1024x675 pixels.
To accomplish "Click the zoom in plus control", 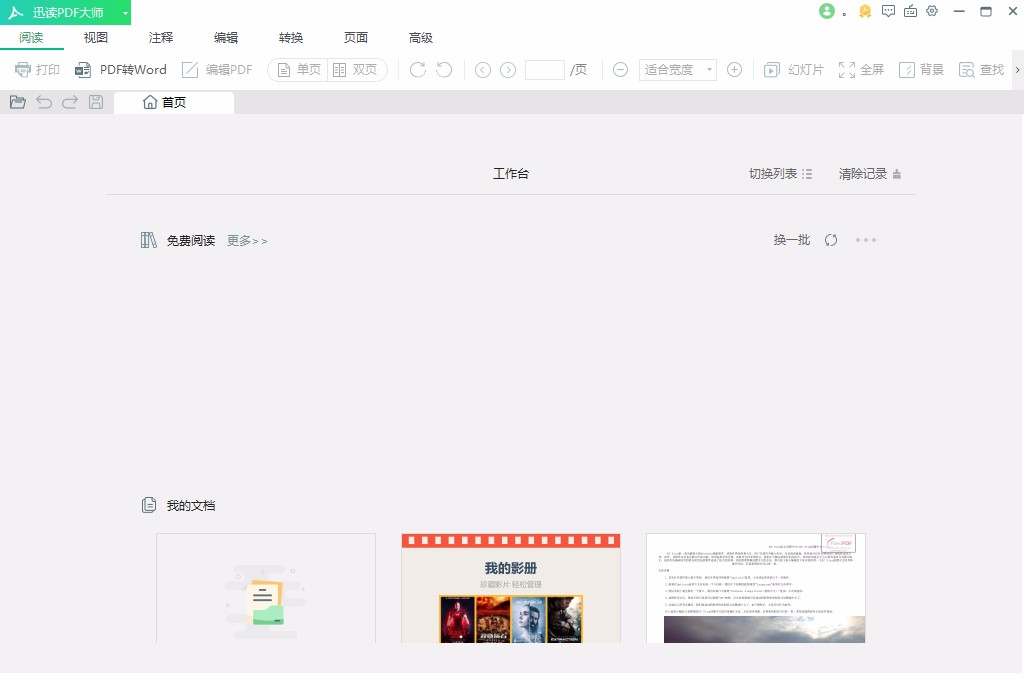I will tap(735, 69).
